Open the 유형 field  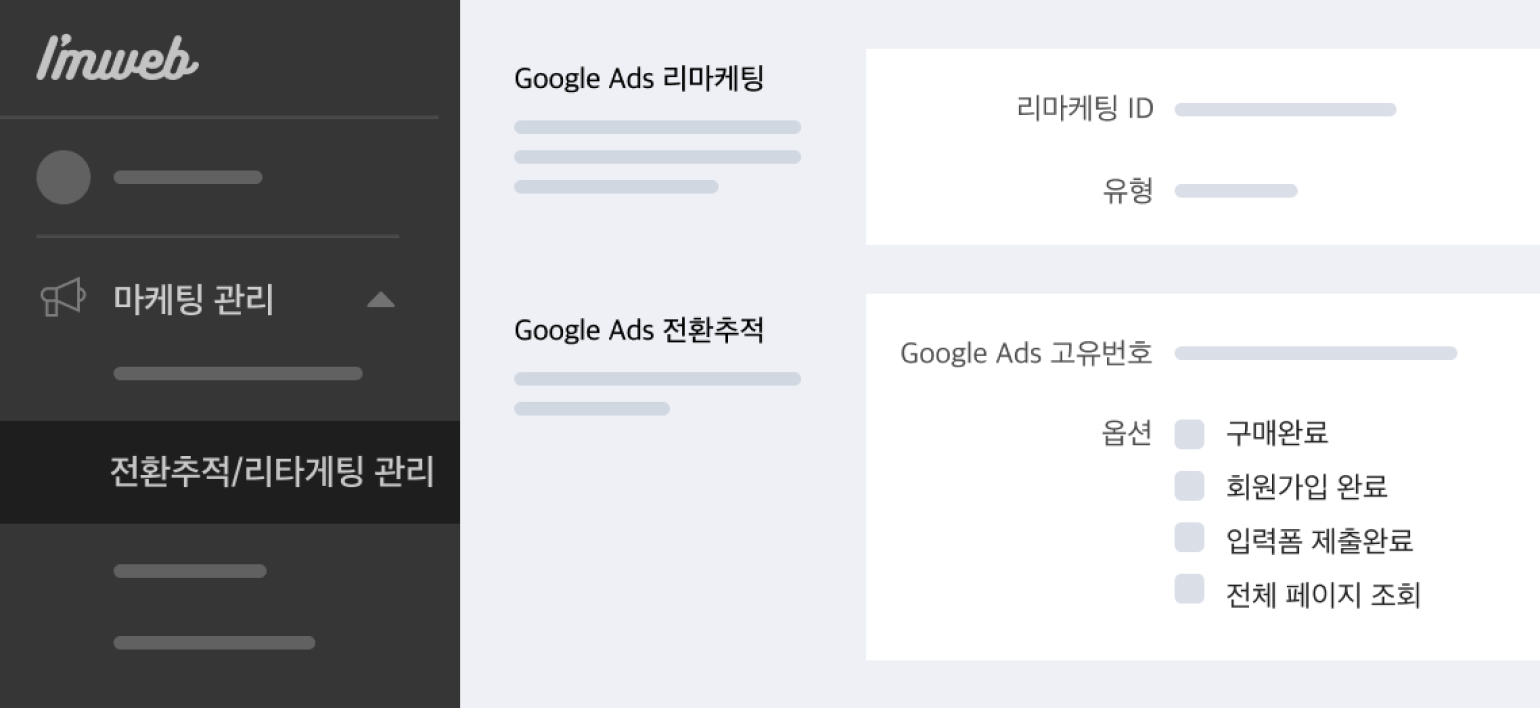pyautogui.click(x=1236, y=191)
